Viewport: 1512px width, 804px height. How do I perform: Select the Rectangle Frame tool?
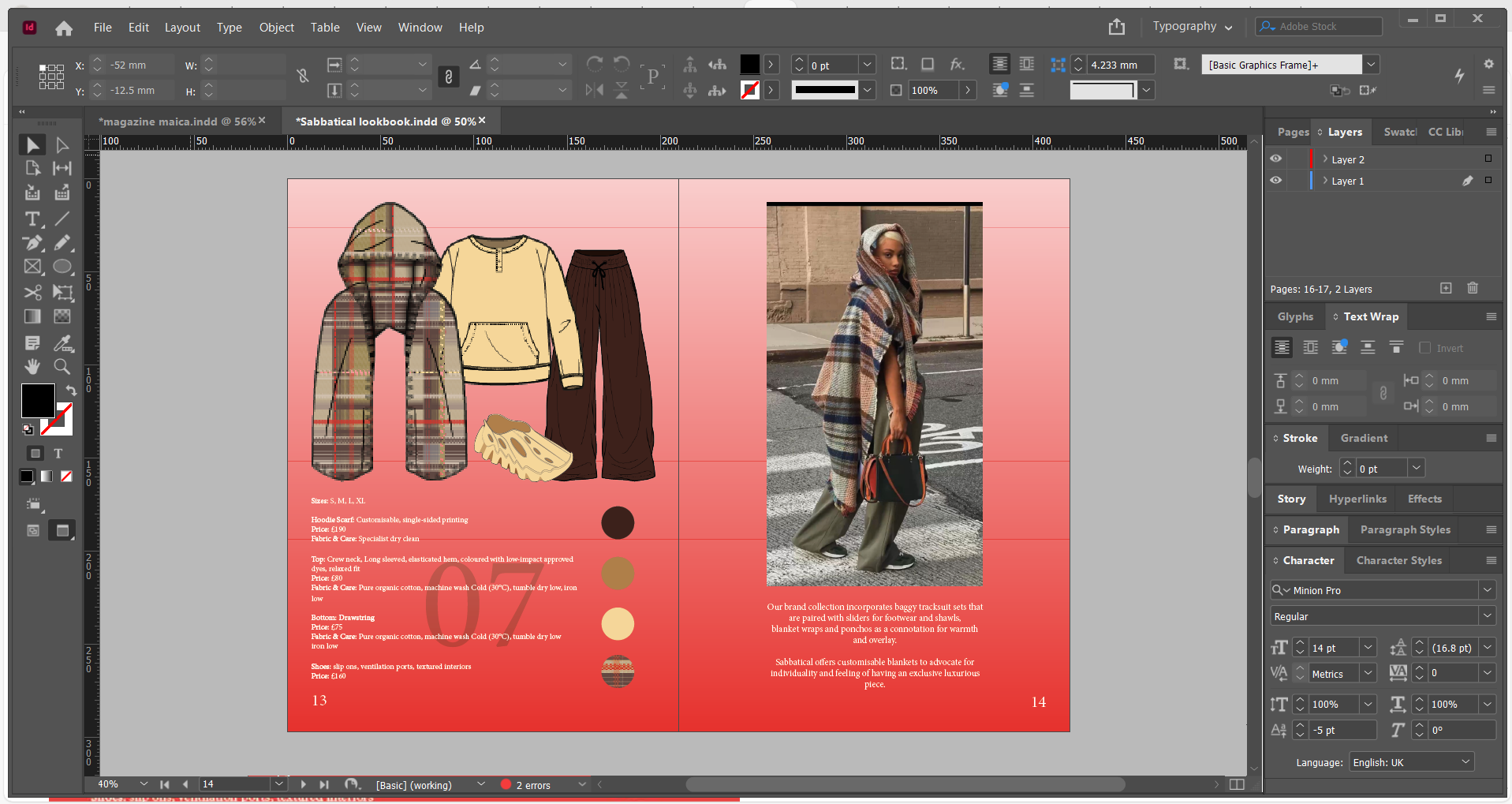pyautogui.click(x=32, y=267)
